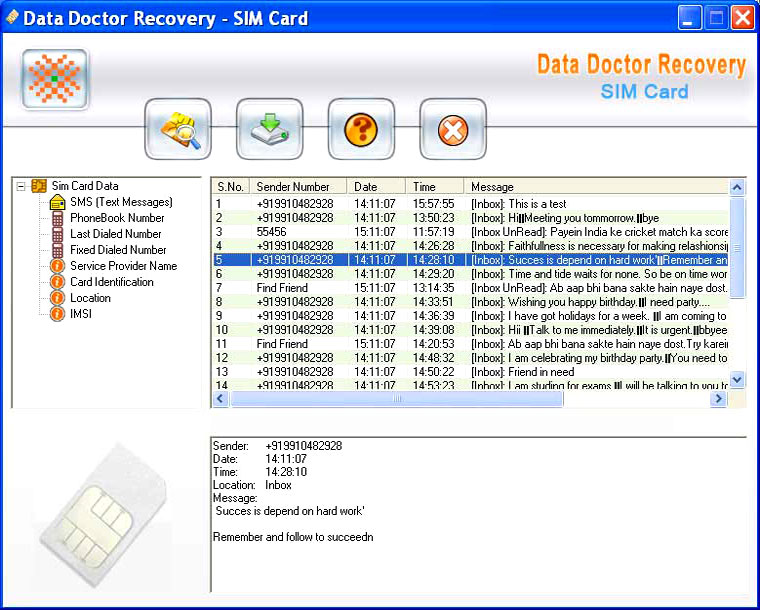Viewport: 760px width, 610px height.
Task: Select Service Provider Name tree entry
Action: click(124, 266)
